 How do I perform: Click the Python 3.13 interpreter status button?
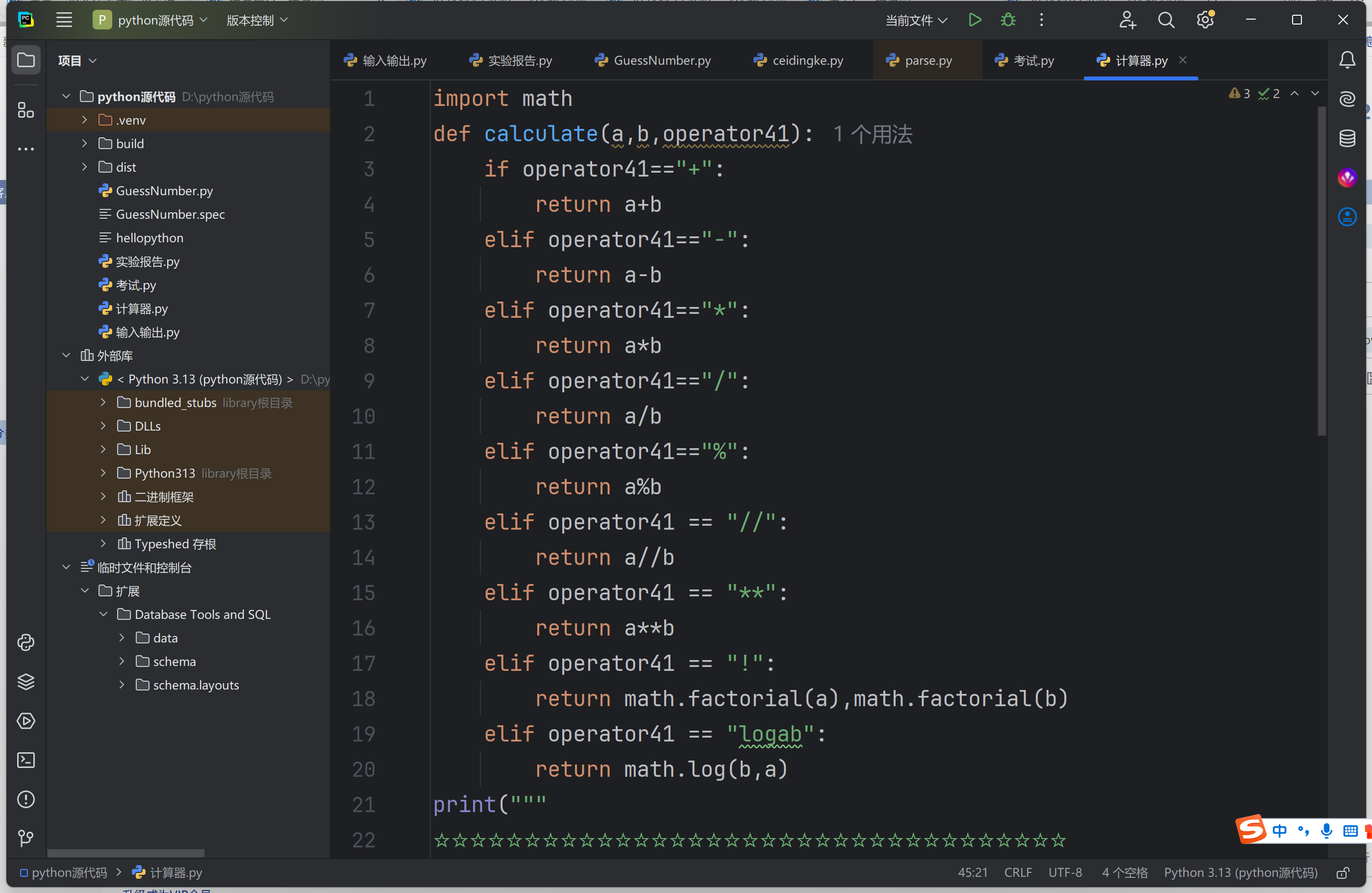point(1240,873)
